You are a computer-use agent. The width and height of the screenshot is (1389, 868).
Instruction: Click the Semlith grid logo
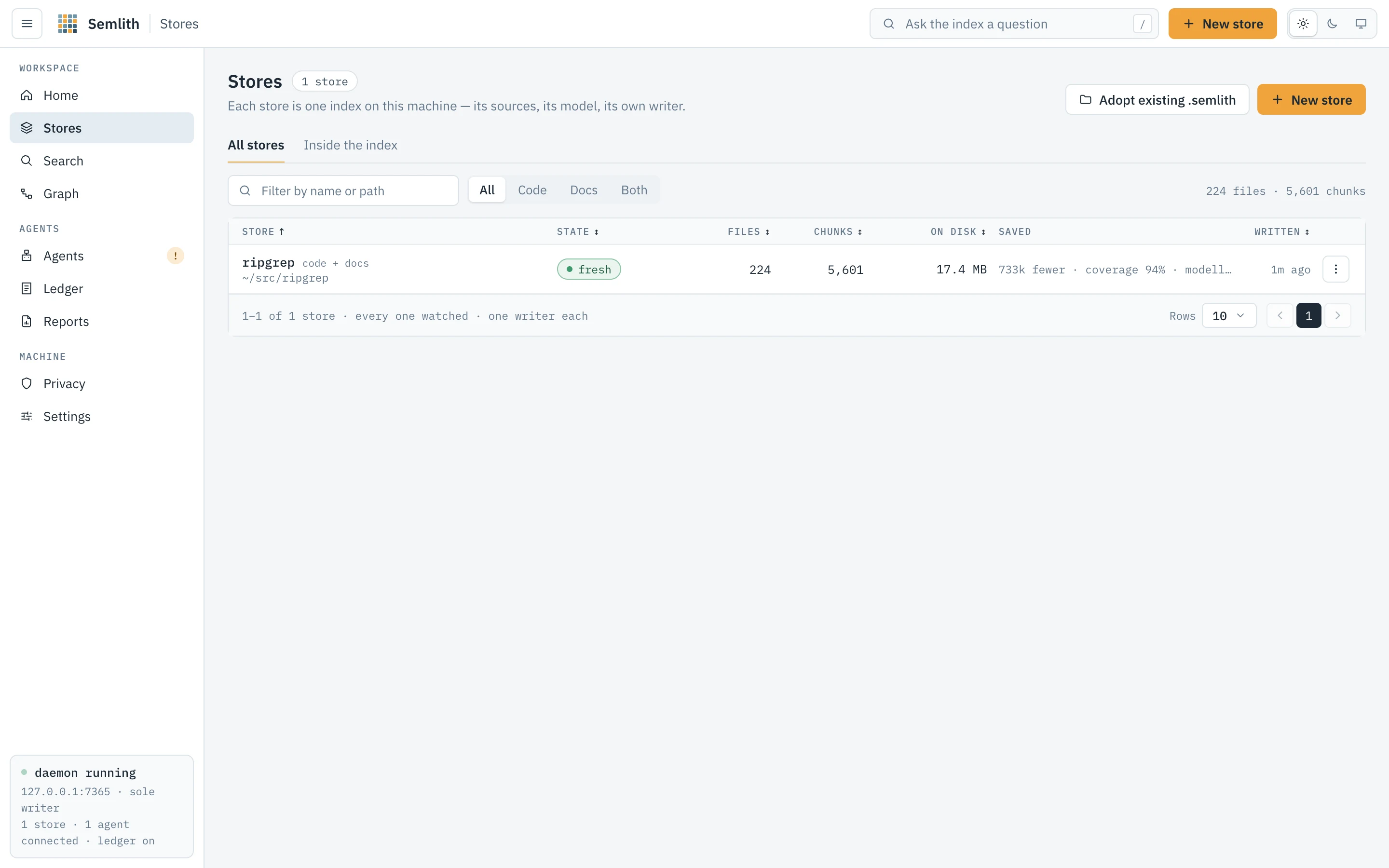click(x=68, y=24)
